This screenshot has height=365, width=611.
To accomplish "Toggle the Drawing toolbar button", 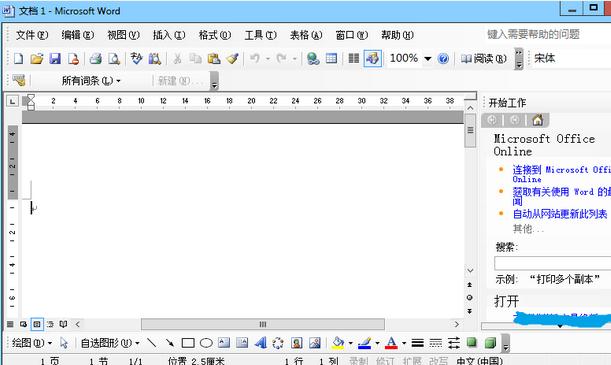I will point(372,58).
